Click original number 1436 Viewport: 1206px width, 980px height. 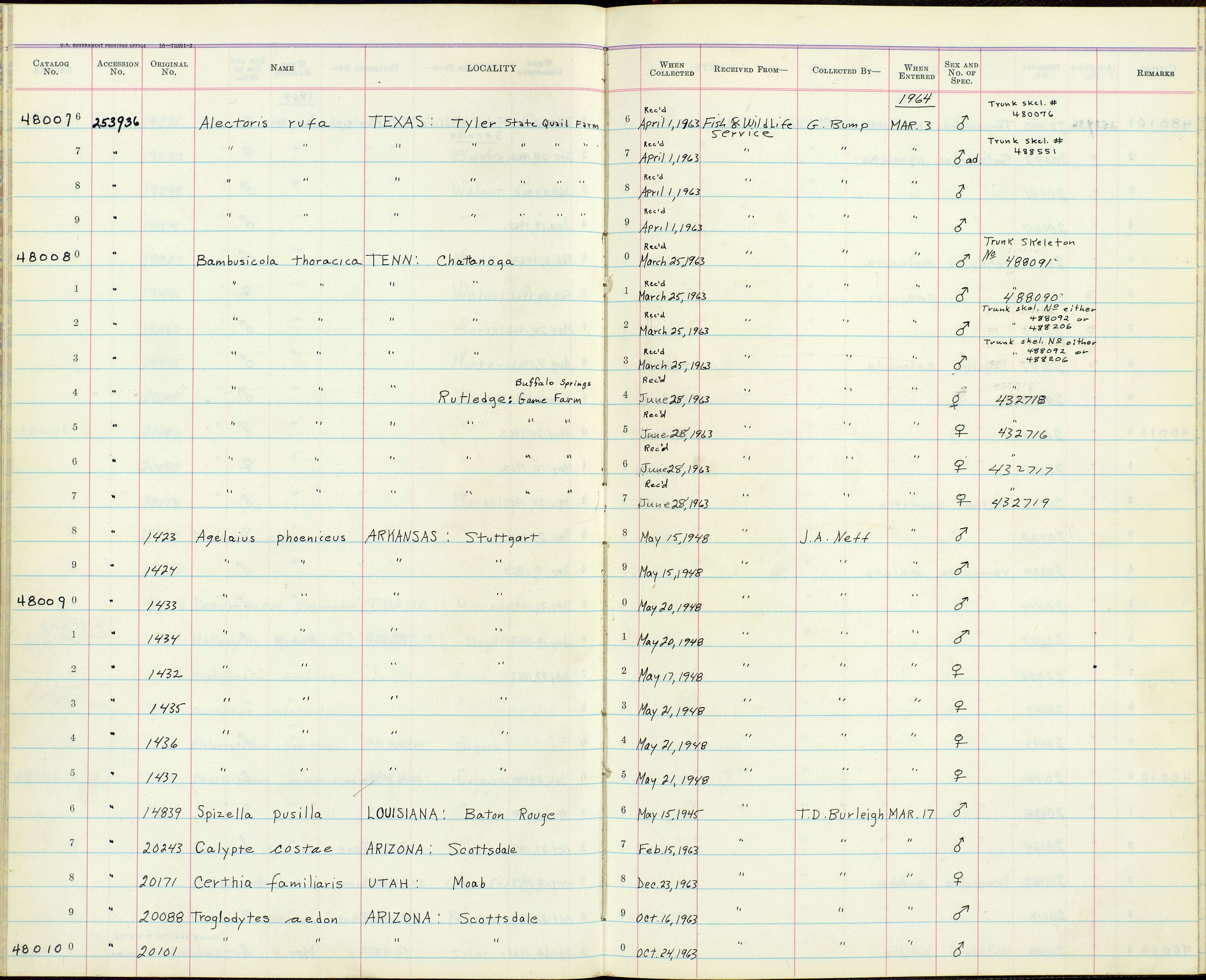[x=161, y=743]
